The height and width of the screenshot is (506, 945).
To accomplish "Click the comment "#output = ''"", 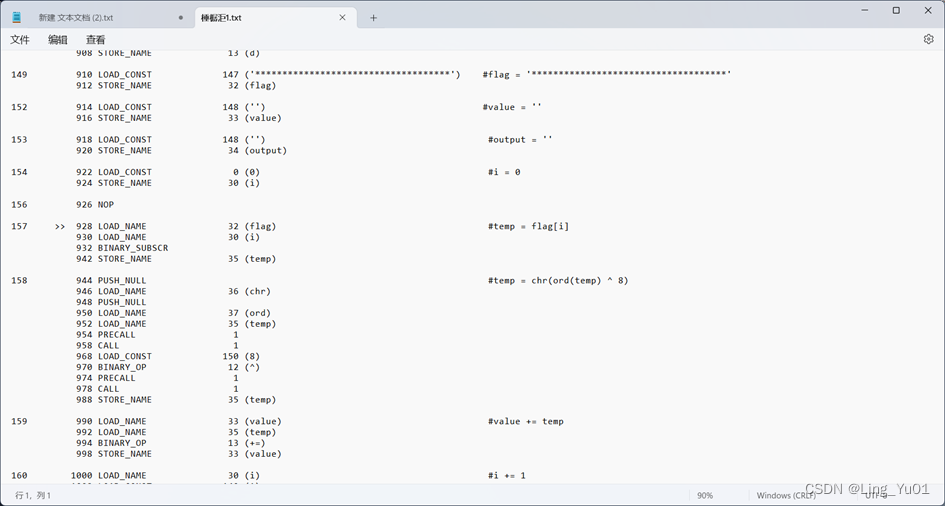I will coord(520,140).
